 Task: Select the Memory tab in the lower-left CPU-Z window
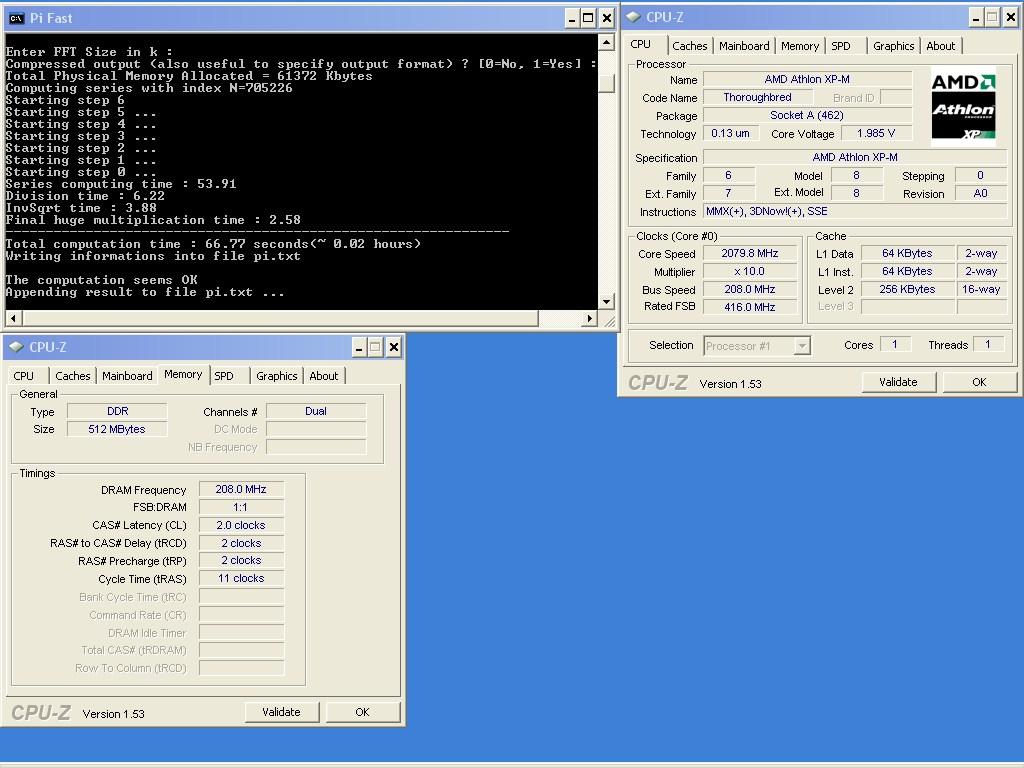coord(183,374)
